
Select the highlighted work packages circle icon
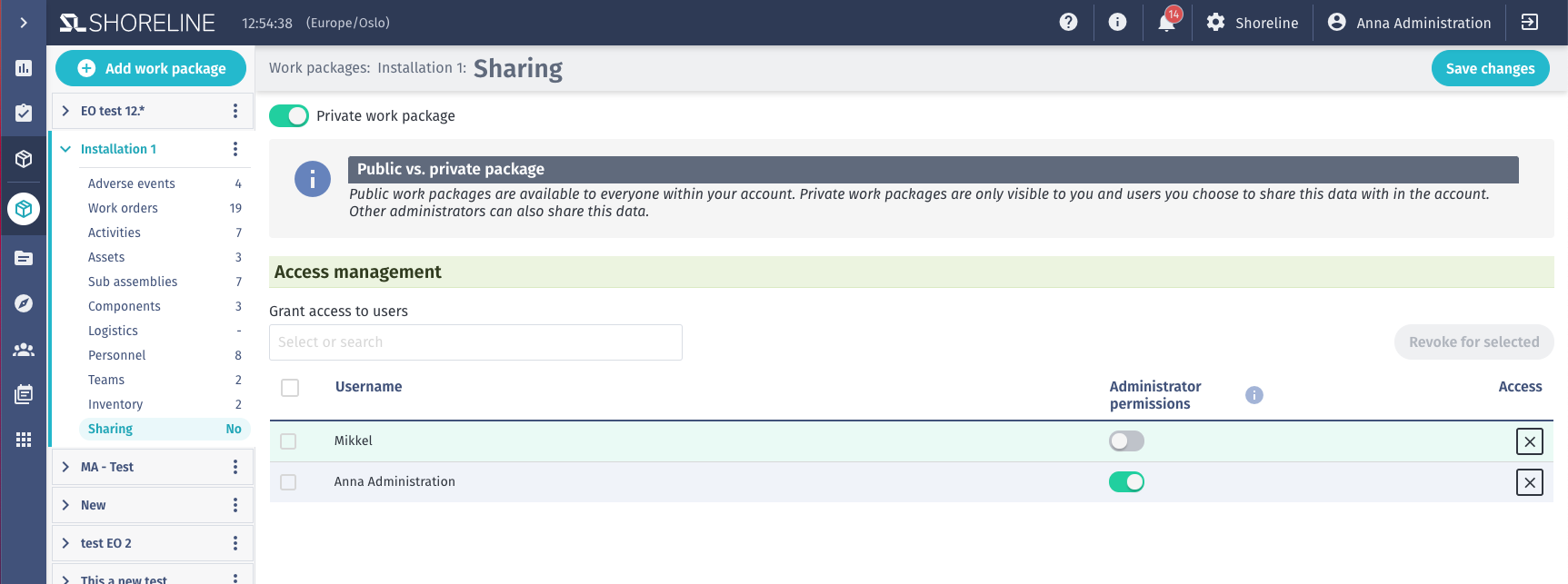coord(24,209)
